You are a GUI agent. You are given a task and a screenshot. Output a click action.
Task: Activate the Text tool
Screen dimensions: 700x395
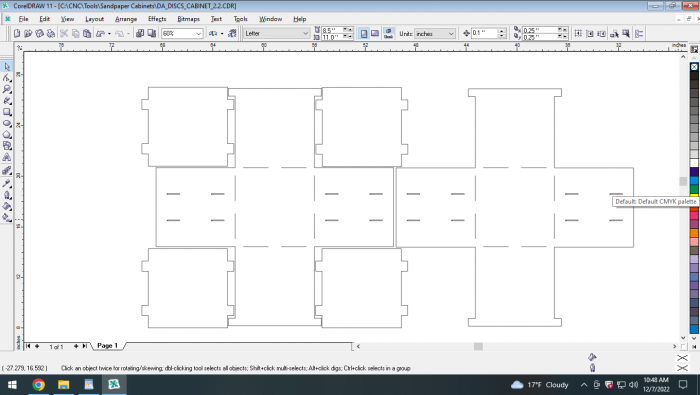click(x=7, y=157)
